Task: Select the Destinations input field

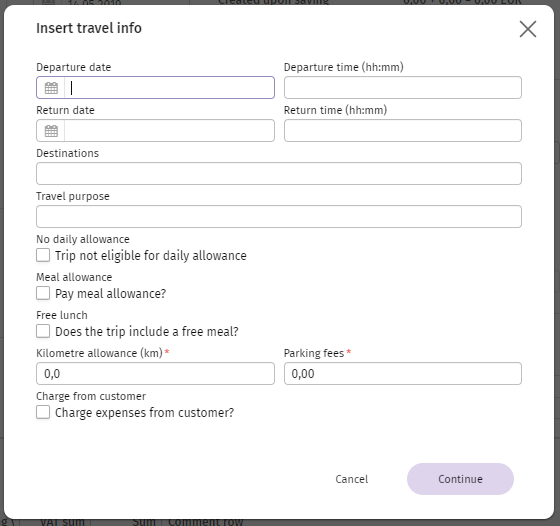Action: coord(279,174)
